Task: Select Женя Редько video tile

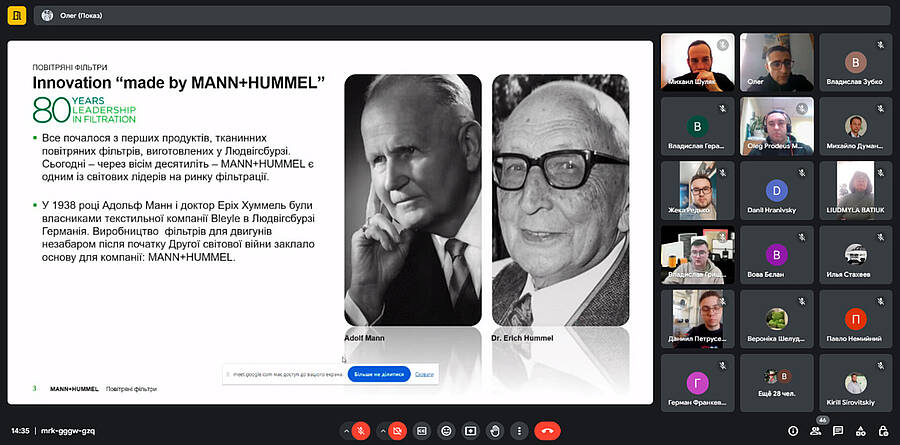Action: (697, 191)
